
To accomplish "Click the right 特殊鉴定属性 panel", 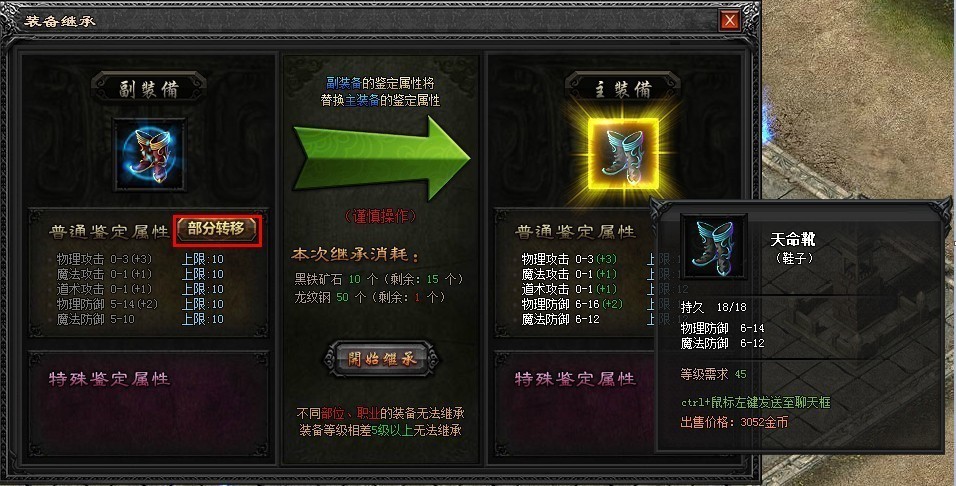I will pos(575,404).
